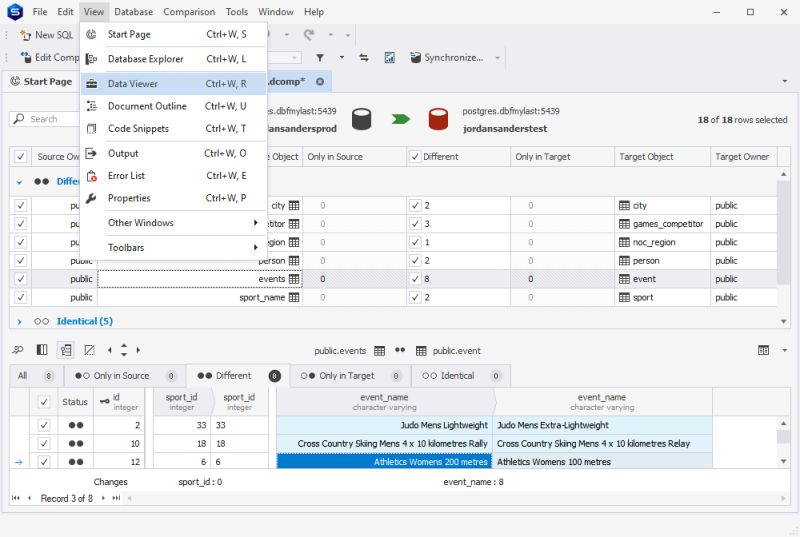This screenshot has height=537, width=800.
Task: Click the grid layout icon at right
Action: (x=763, y=350)
